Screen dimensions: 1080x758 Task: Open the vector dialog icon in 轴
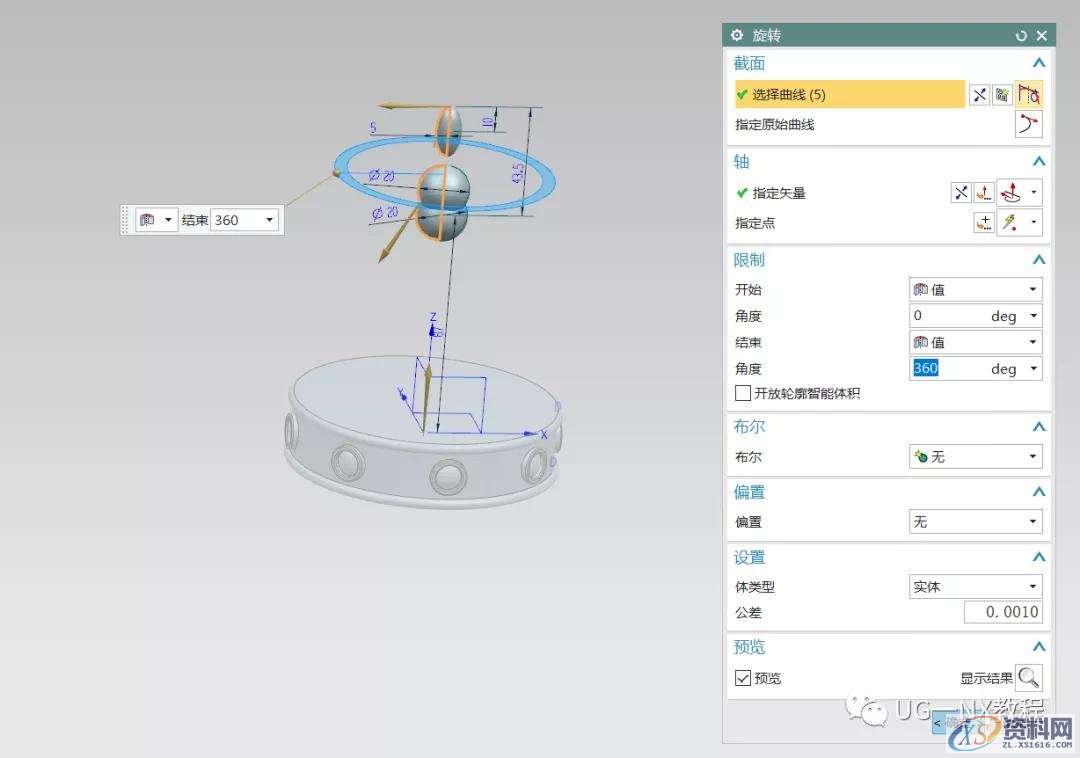coord(984,193)
